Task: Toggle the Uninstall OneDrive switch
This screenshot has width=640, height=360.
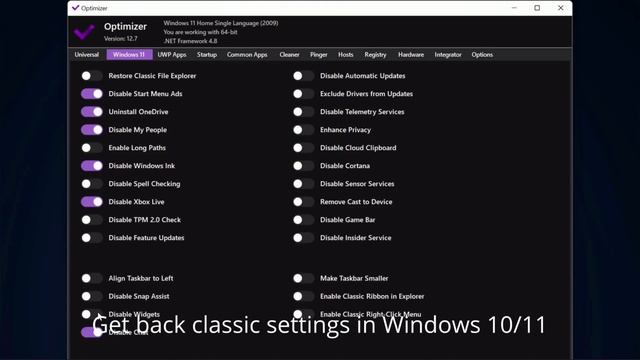Action: pyautogui.click(x=92, y=112)
